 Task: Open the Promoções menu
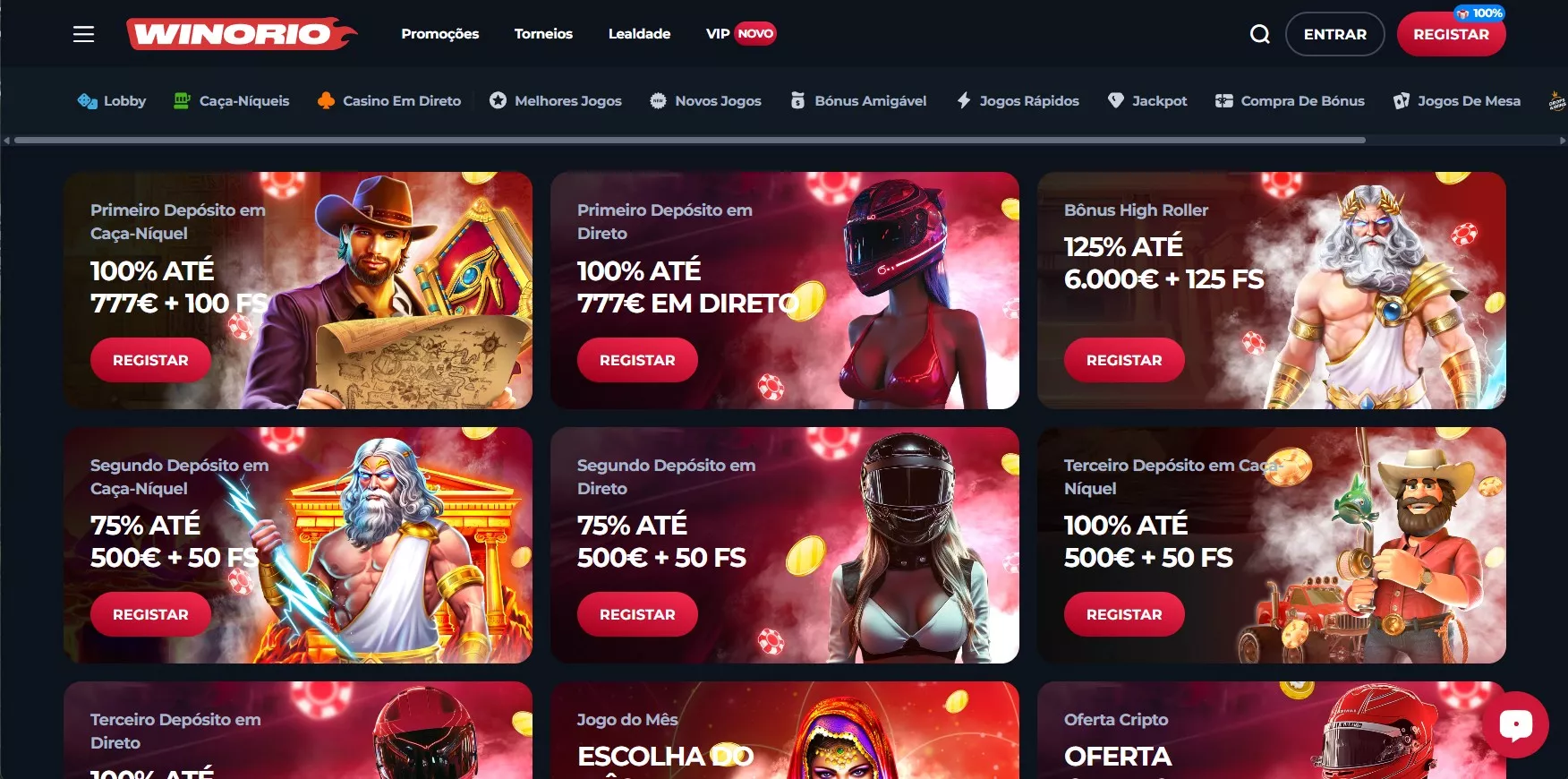(439, 34)
